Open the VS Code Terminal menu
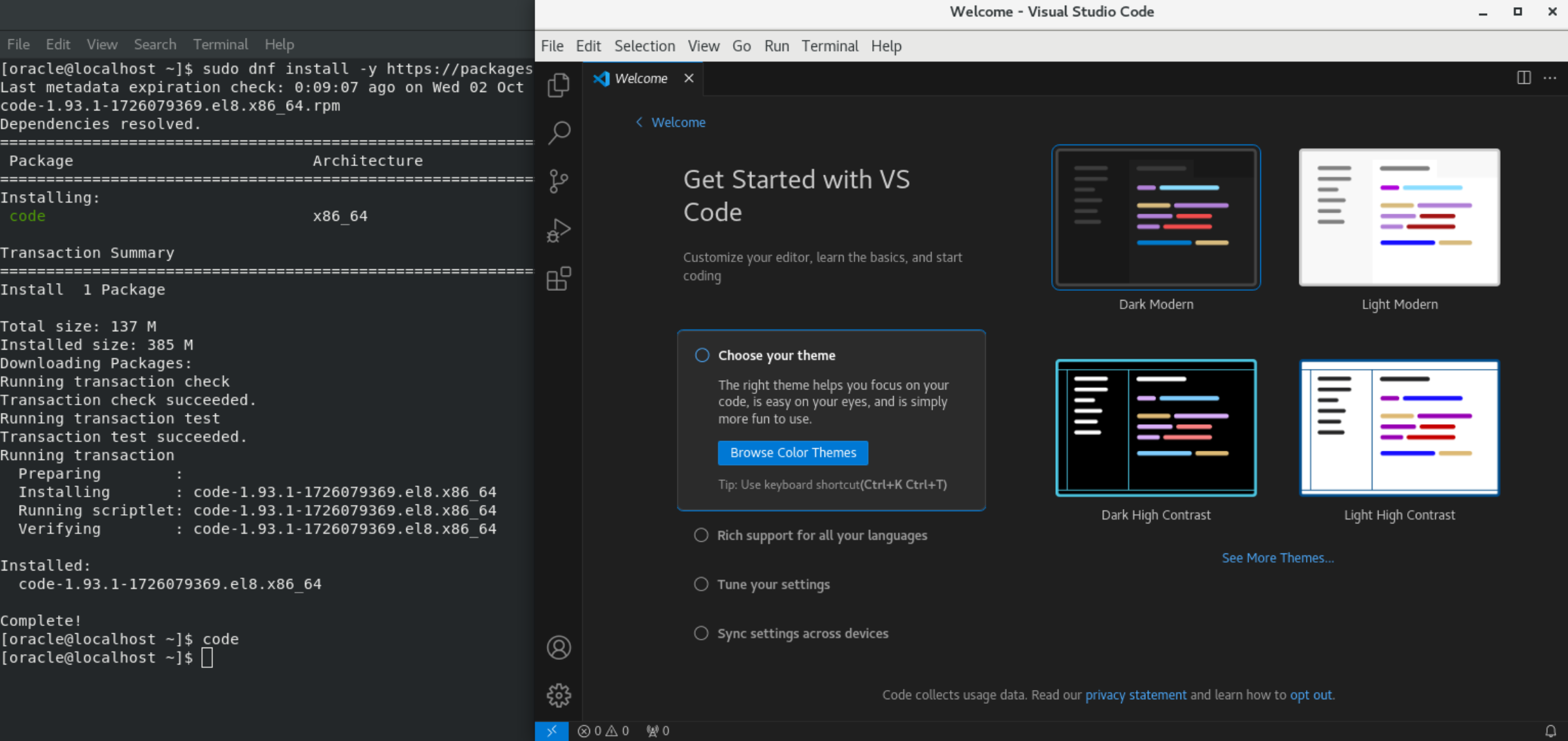 pos(830,46)
